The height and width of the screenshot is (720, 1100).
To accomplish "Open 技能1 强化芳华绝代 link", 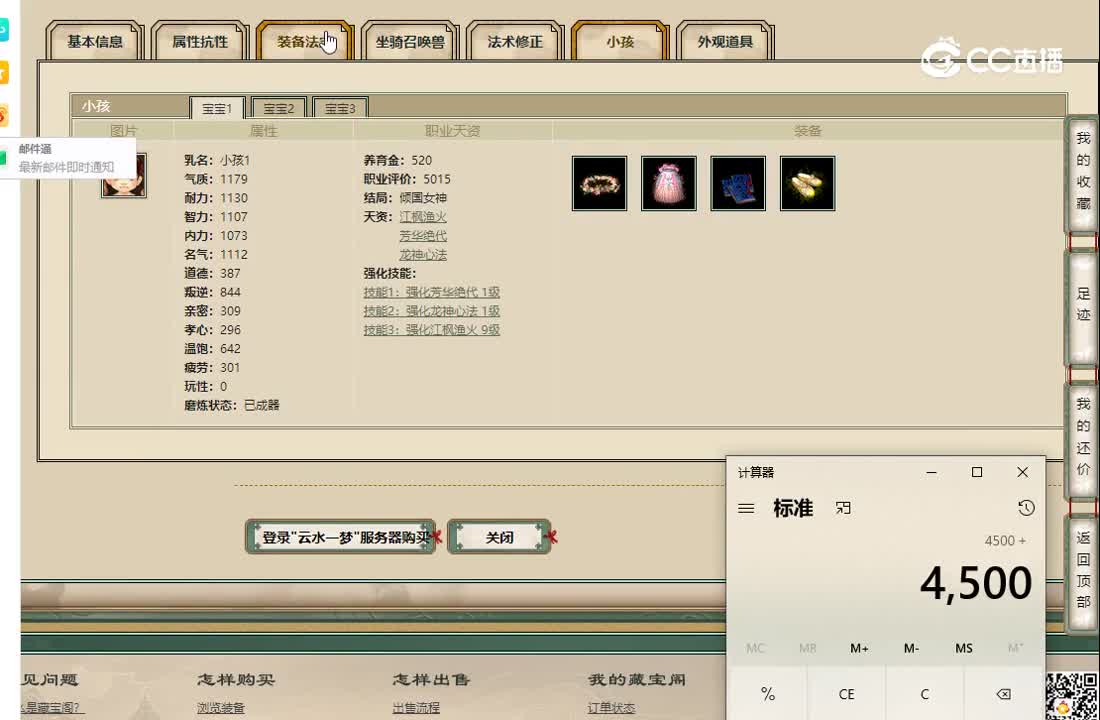I will [431, 292].
